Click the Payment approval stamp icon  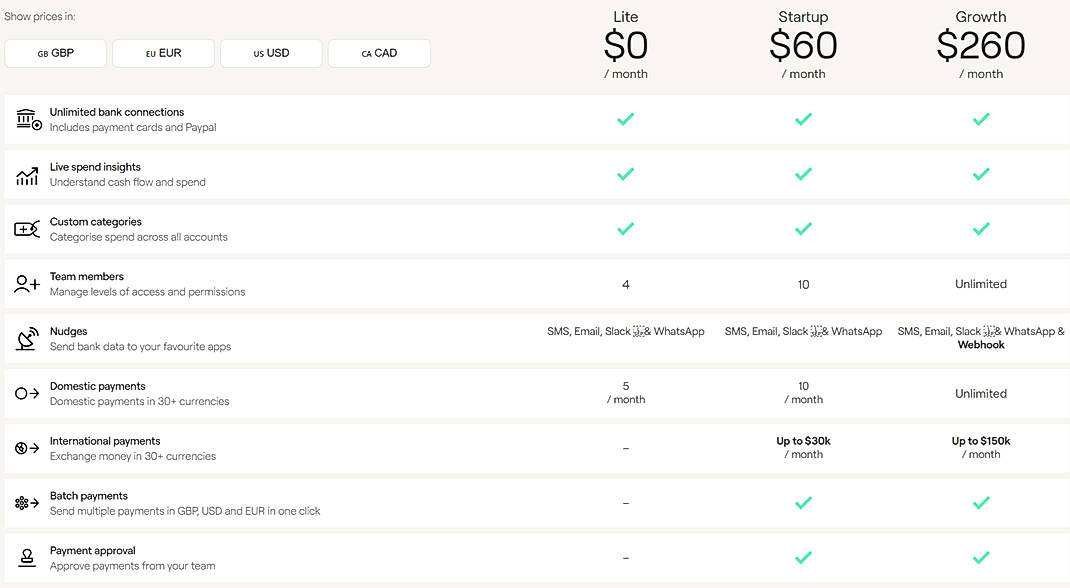[x=27, y=558]
